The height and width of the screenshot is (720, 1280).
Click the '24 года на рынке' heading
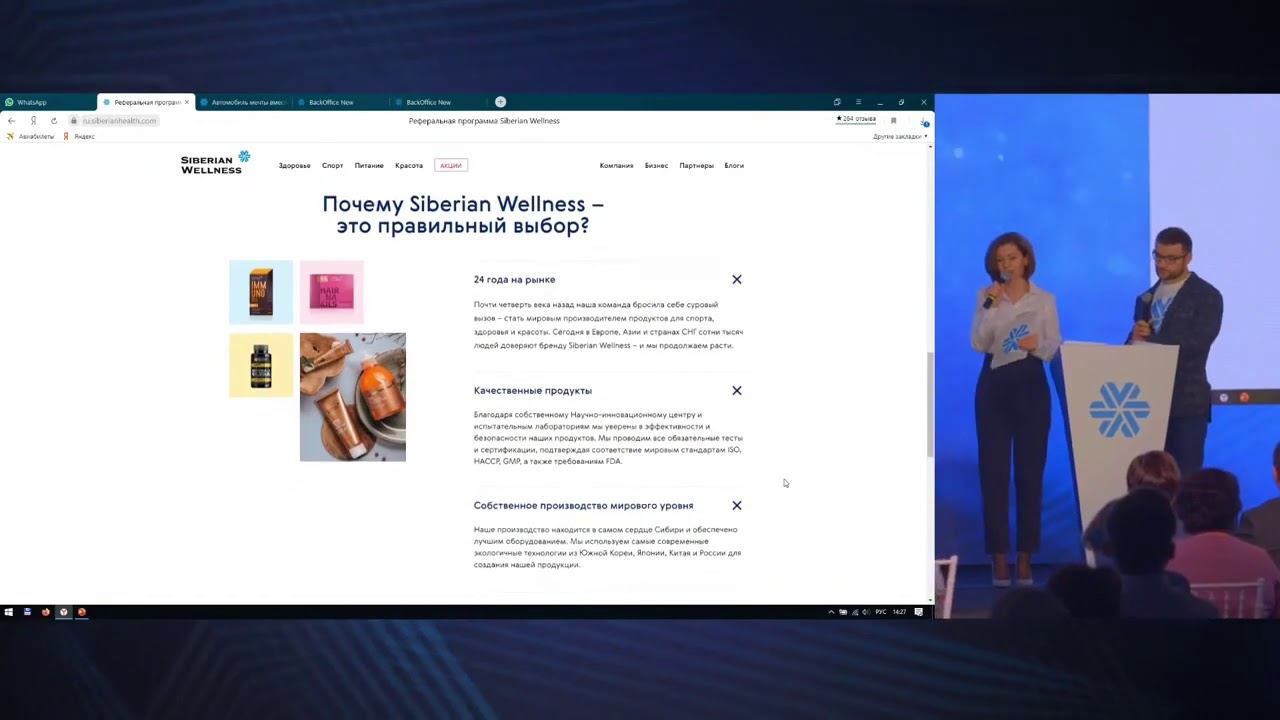coord(514,279)
